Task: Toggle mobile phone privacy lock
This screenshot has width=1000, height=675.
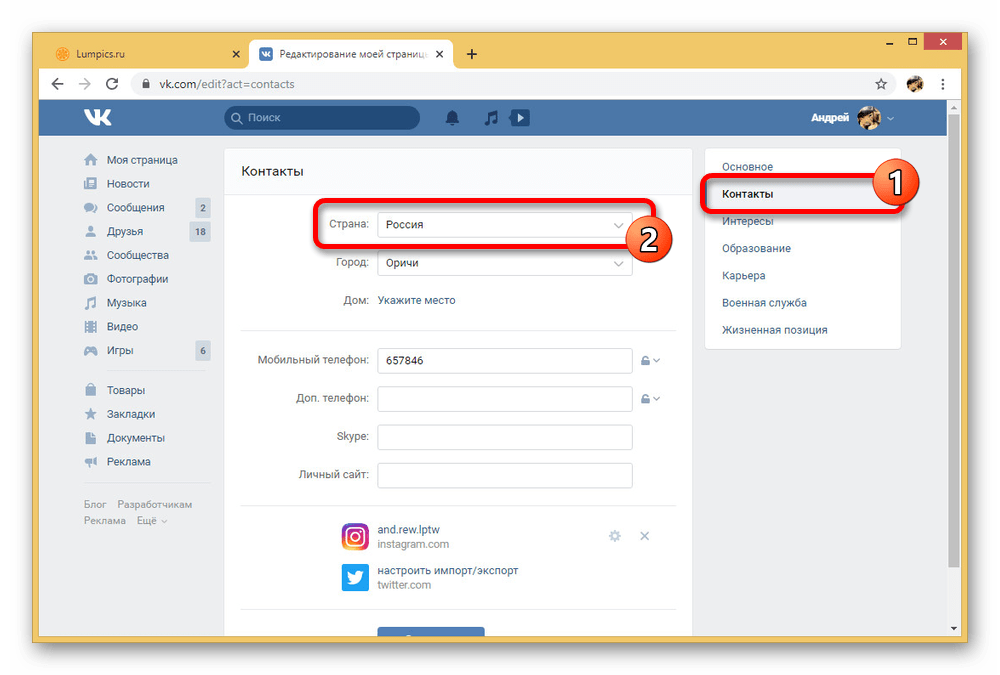Action: click(650, 361)
